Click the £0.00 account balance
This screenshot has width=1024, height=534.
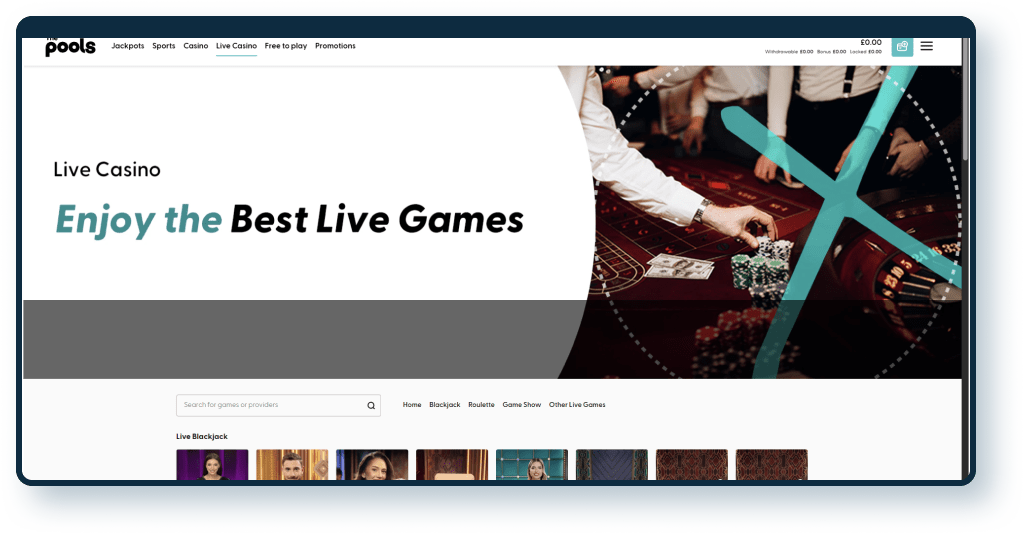coord(871,42)
